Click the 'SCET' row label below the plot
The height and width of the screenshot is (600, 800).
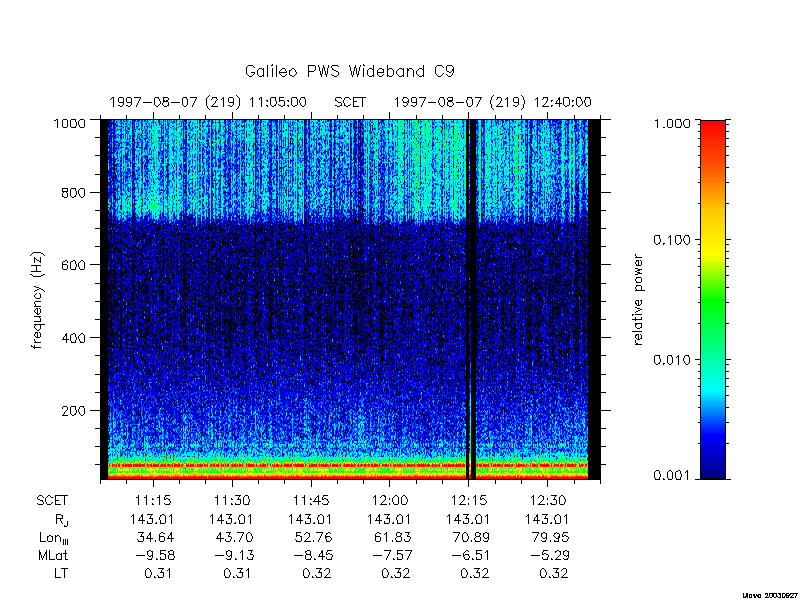point(52,501)
